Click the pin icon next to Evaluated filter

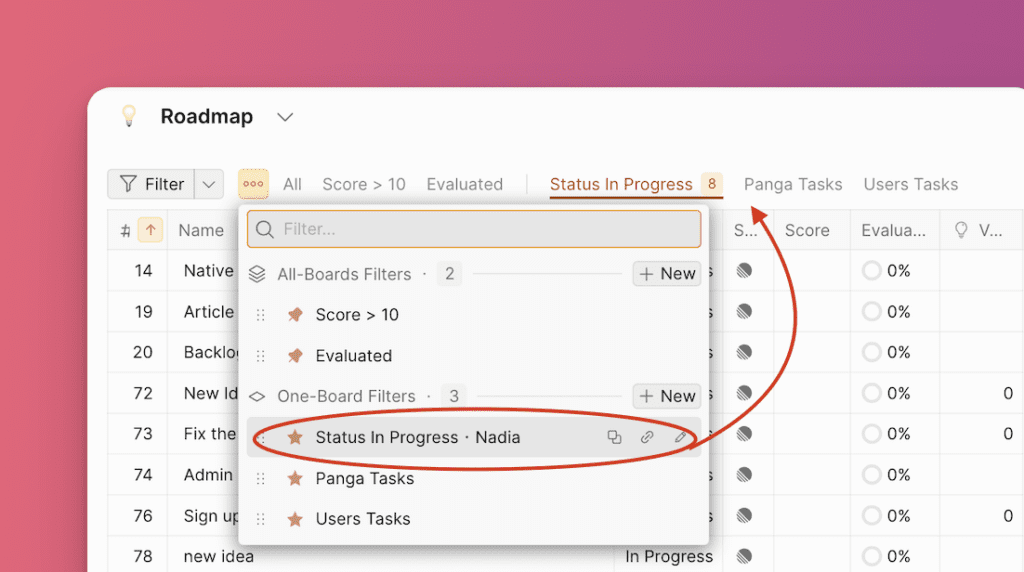pos(295,355)
